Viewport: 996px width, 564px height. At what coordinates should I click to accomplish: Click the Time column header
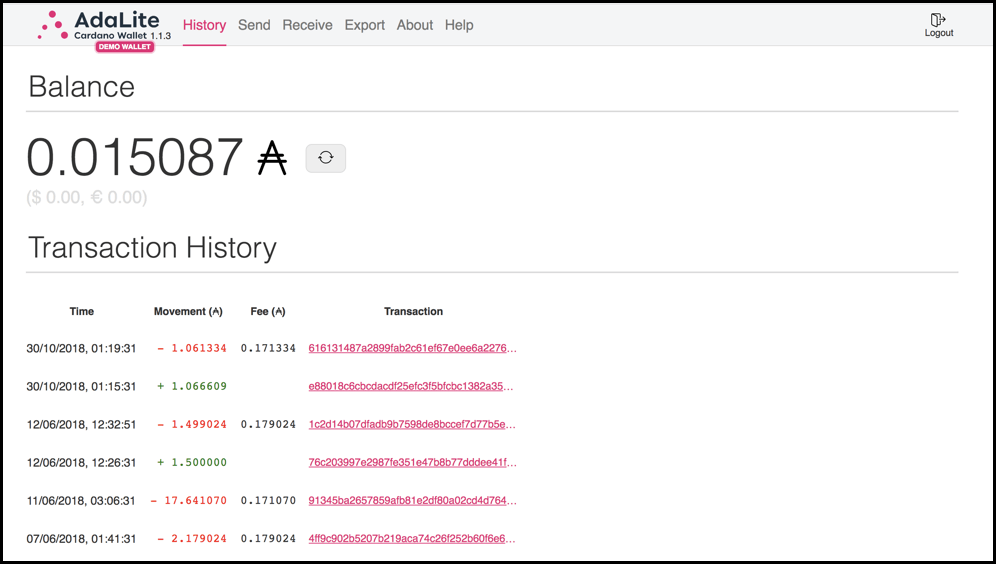click(x=82, y=312)
